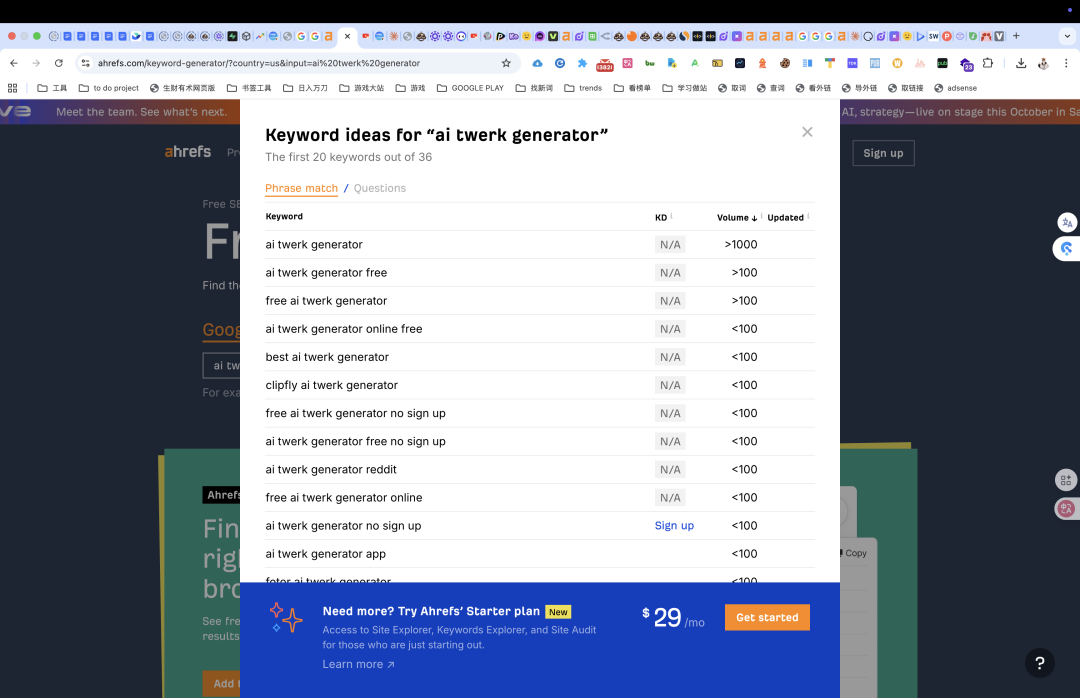The height and width of the screenshot is (698, 1080).
Task: Reload the page with the refresh icon
Action: point(59,63)
